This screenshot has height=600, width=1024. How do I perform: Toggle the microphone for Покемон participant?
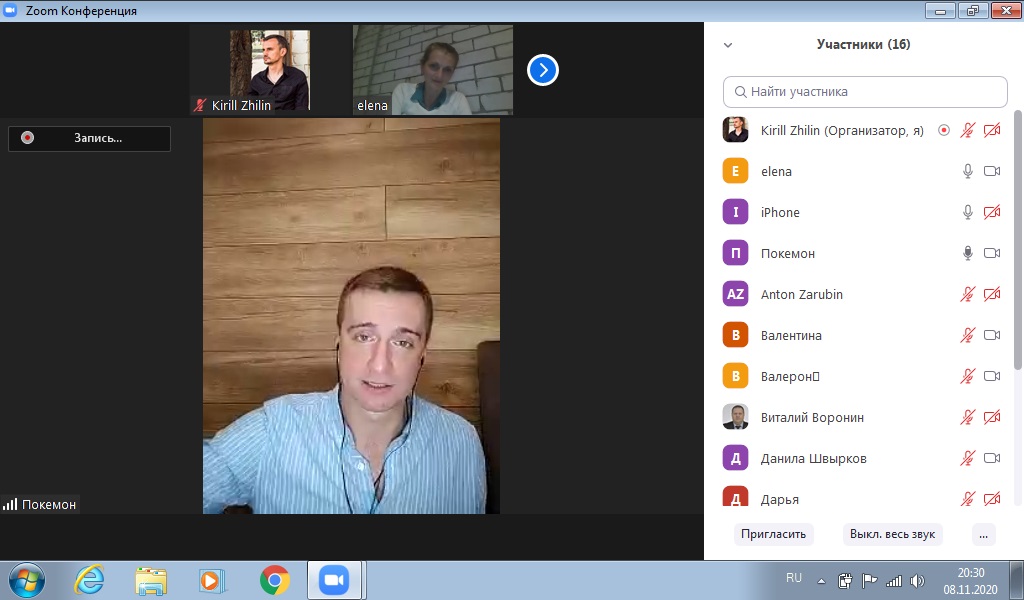[967, 253]
